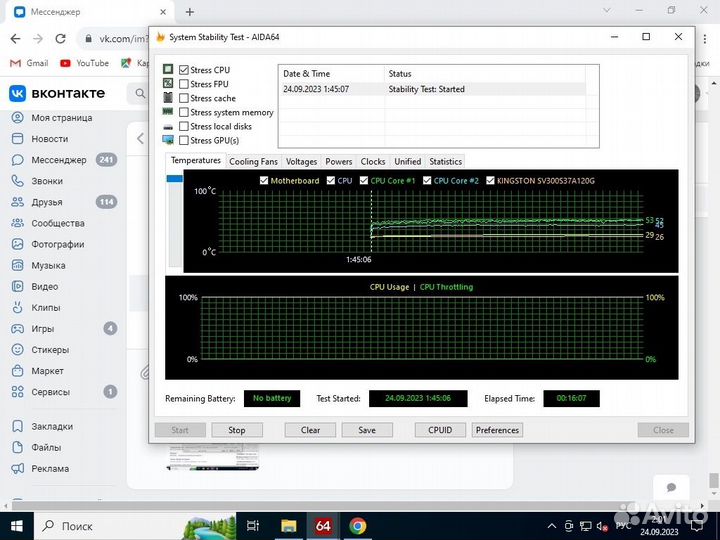Click the Save button

coord(367,430)
